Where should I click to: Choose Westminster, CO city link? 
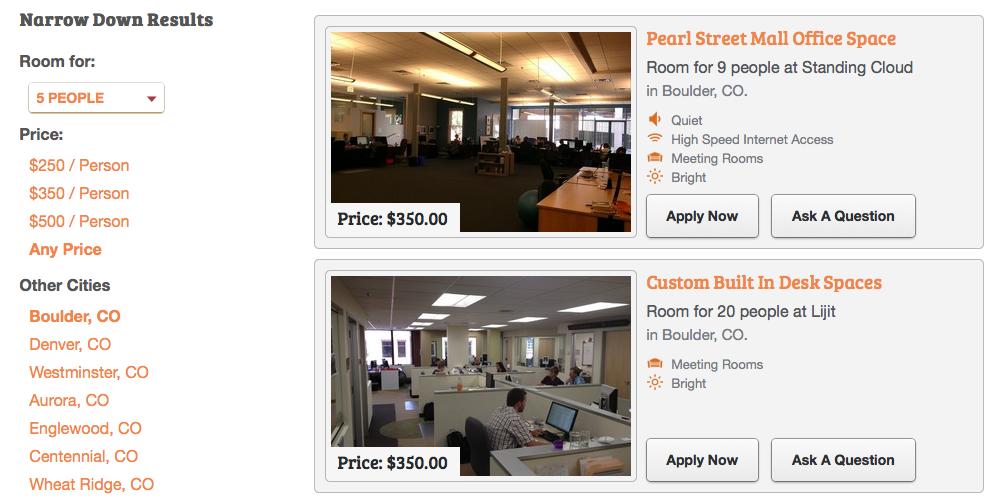pos(89,372)
